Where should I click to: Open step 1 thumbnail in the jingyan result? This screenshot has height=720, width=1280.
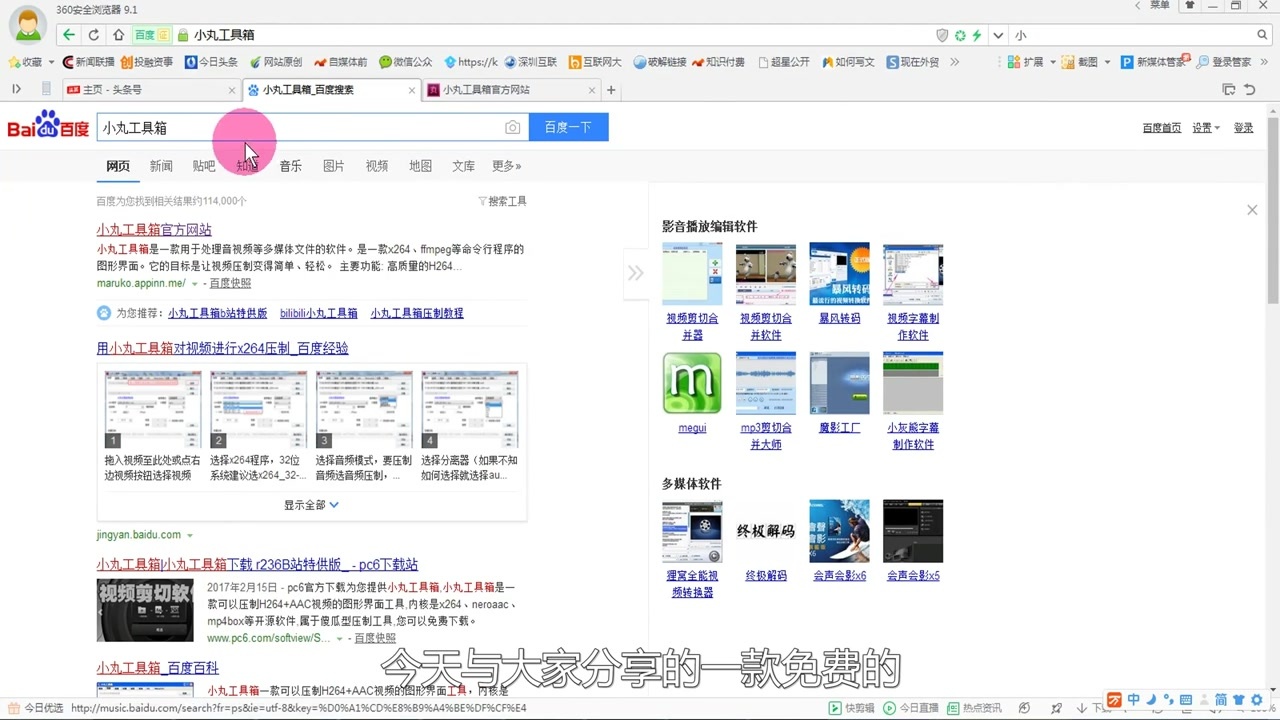coord(153,409)
